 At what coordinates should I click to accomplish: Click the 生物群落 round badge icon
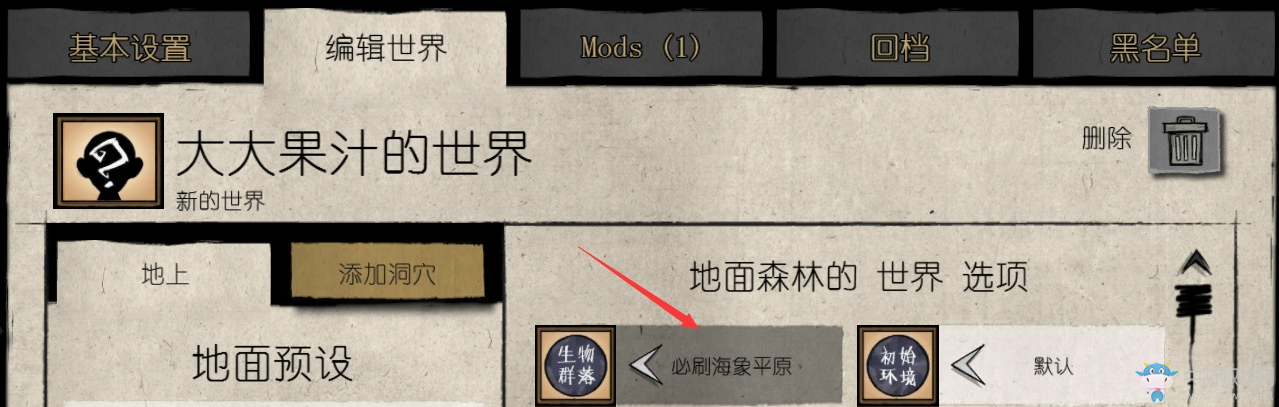point(575,366)
